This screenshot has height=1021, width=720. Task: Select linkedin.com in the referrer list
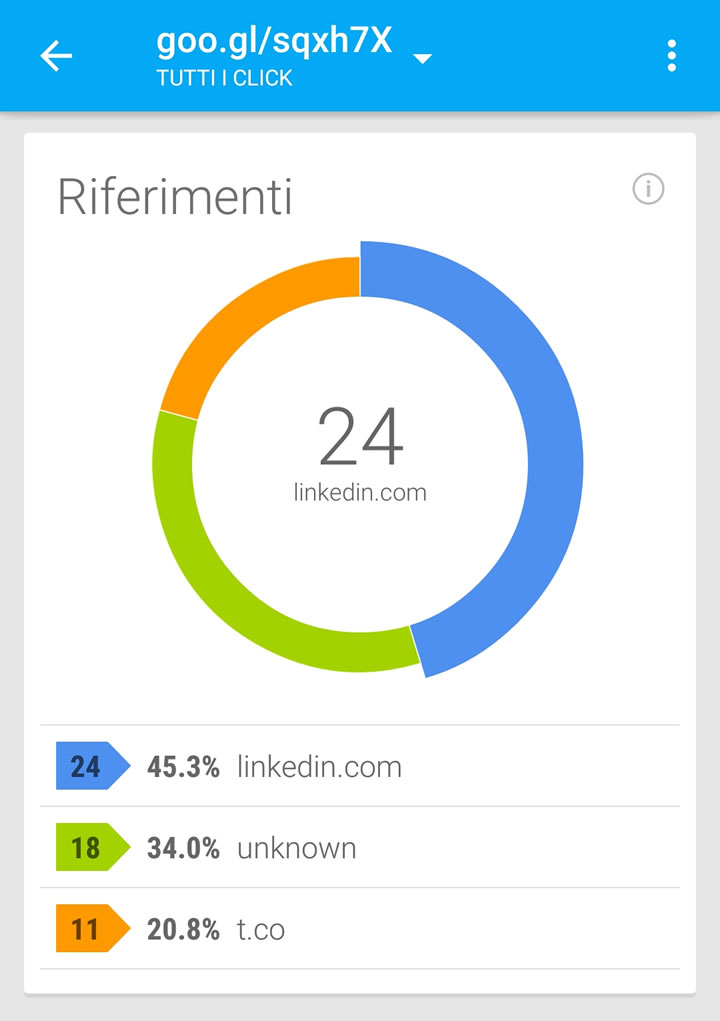(319, 767)
